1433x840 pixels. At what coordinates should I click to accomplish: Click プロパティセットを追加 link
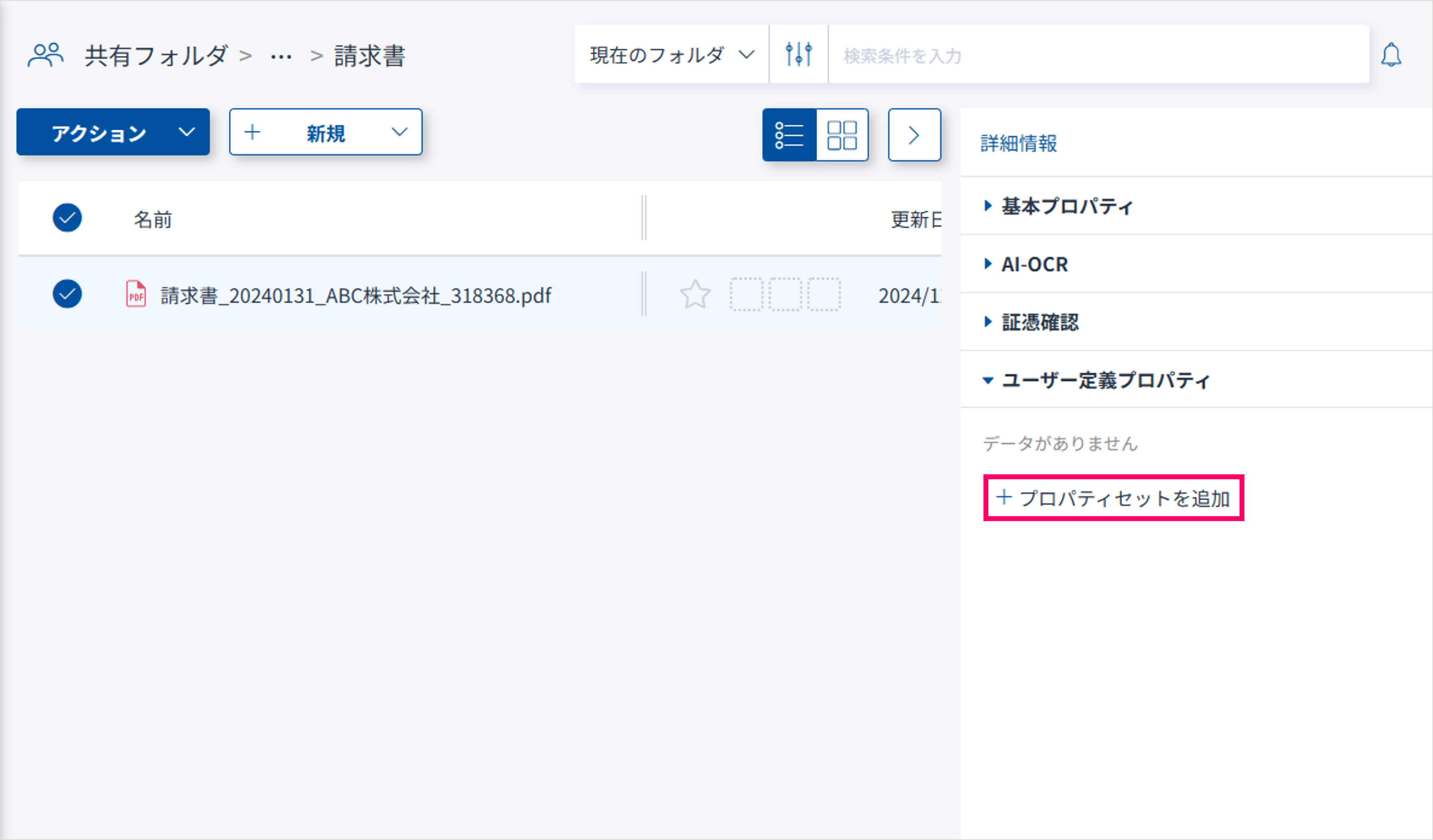[1113, 499]
